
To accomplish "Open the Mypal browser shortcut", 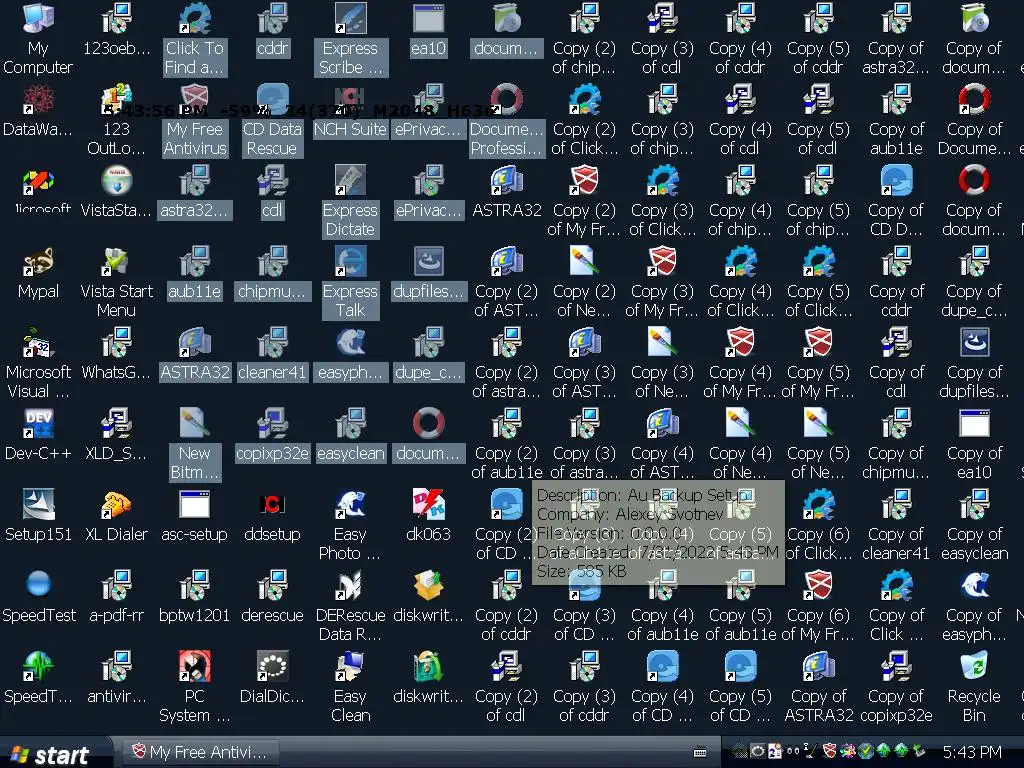I will [x=38, y=262].
